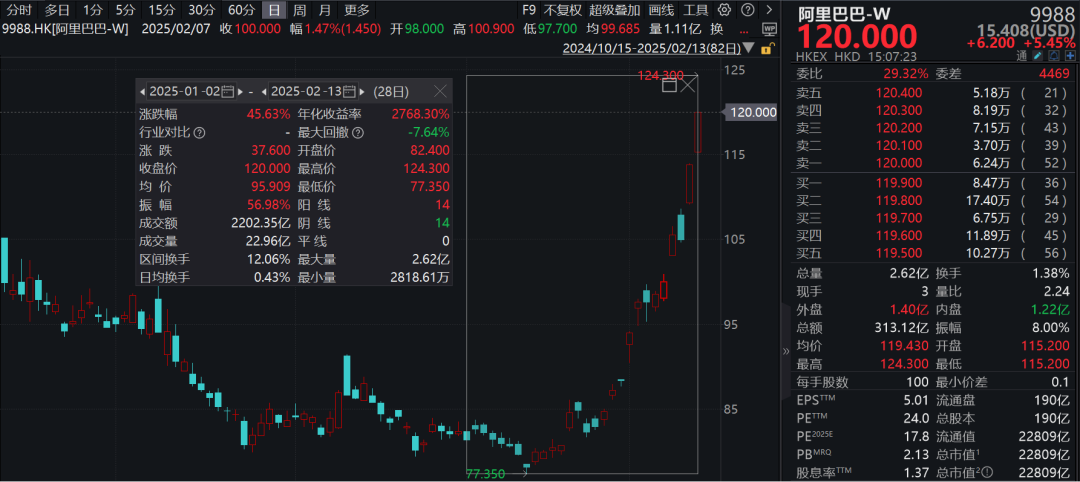
Task: Expand the toolbar using the right chevron
Action: (769, 10)
